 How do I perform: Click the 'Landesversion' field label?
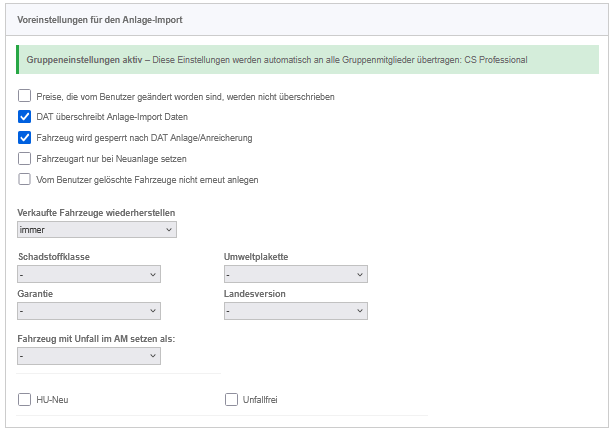[x=255, y=295]
